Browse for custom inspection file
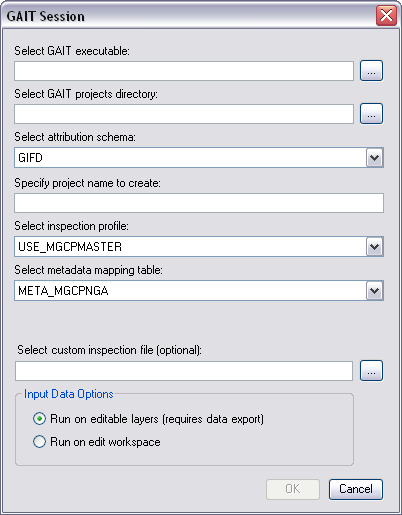This screenshot has height=515, width=402. pos(371,371)
